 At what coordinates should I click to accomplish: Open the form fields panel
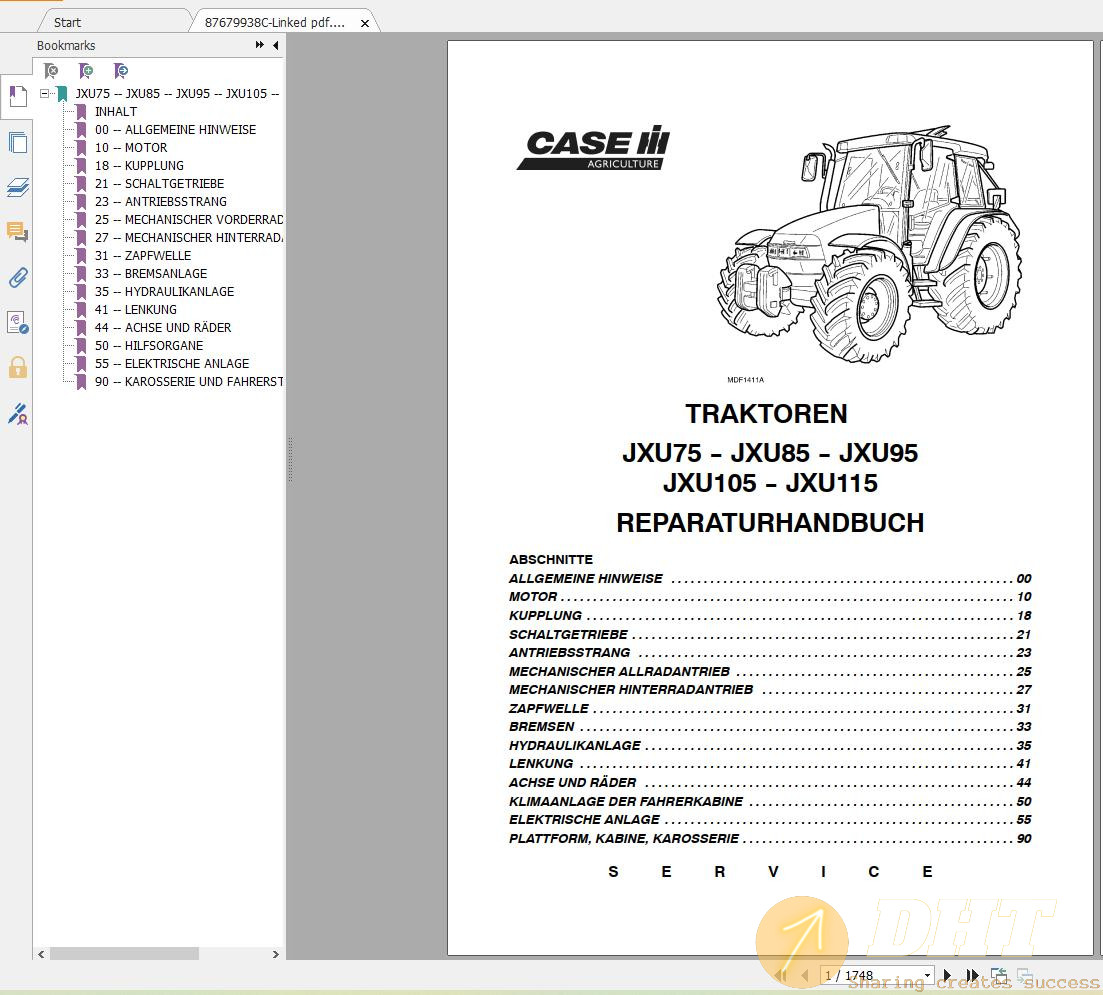click(x=17, y=322)
